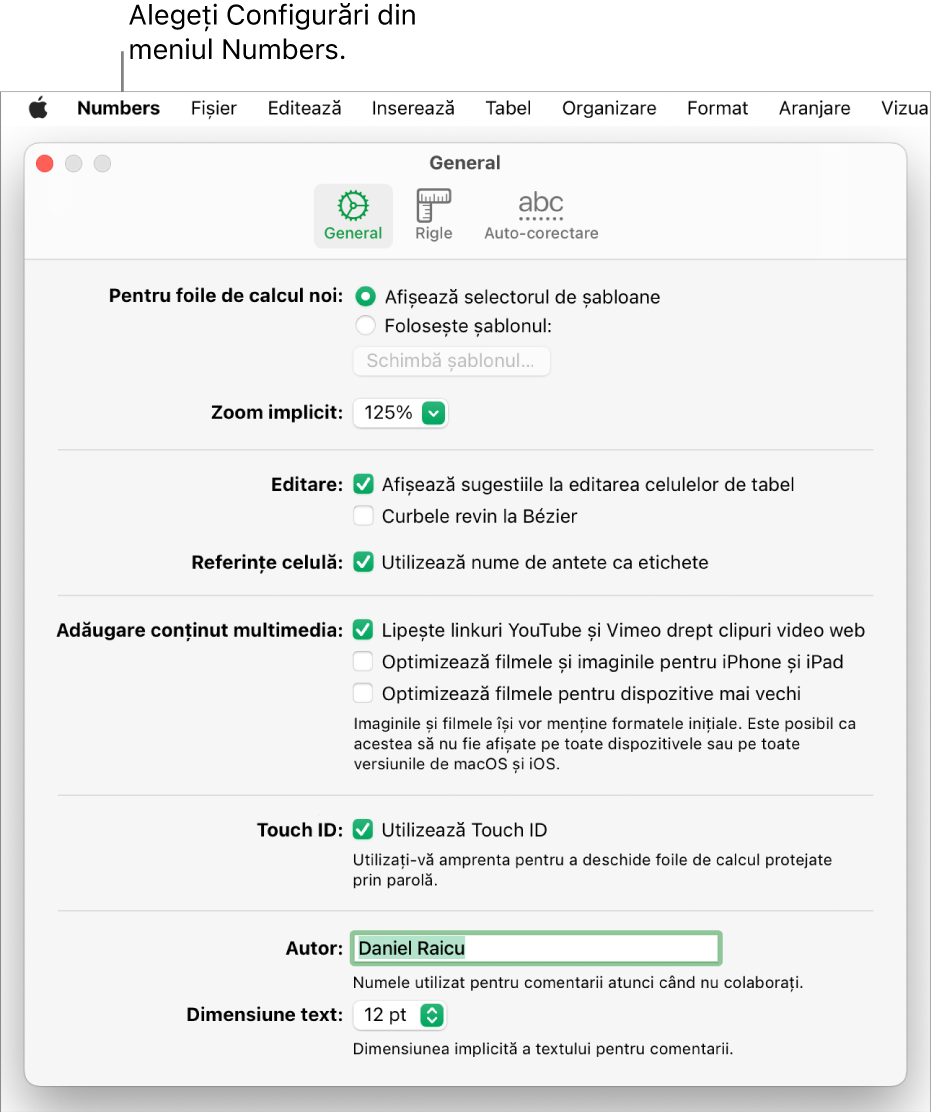This screenshot has width=931, height=1112.
Task: Enable Optimizează filmele pentru iPhone și iPad
Action: coord(363,661)
